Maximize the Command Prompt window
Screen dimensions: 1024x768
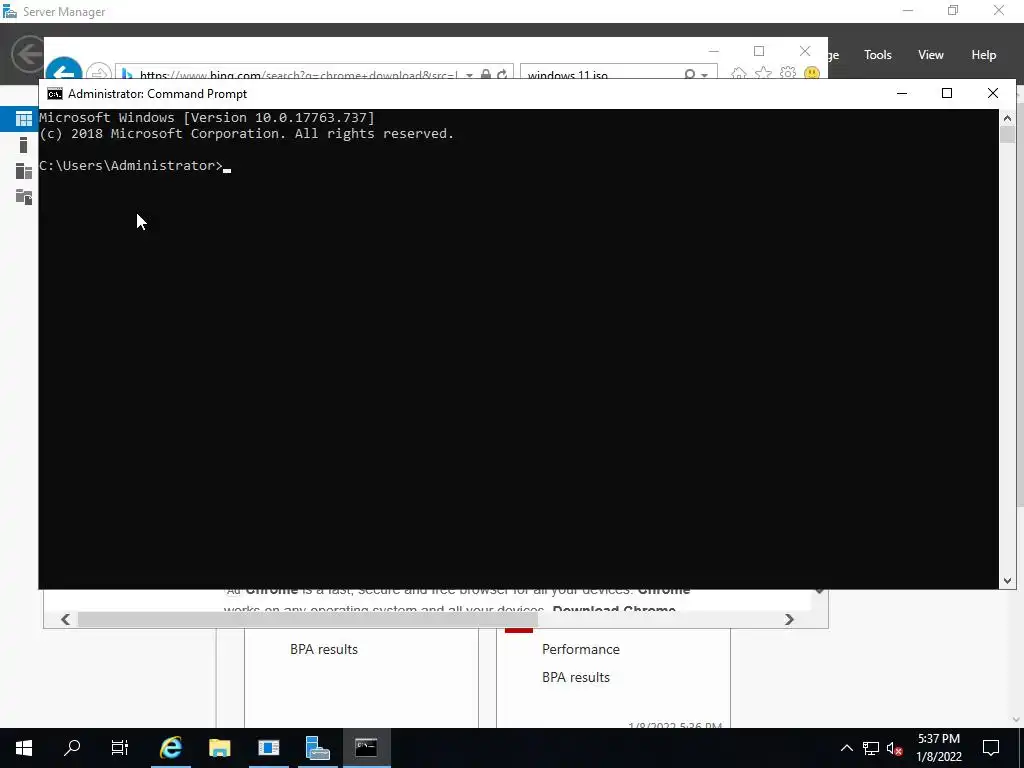(947, 93)
